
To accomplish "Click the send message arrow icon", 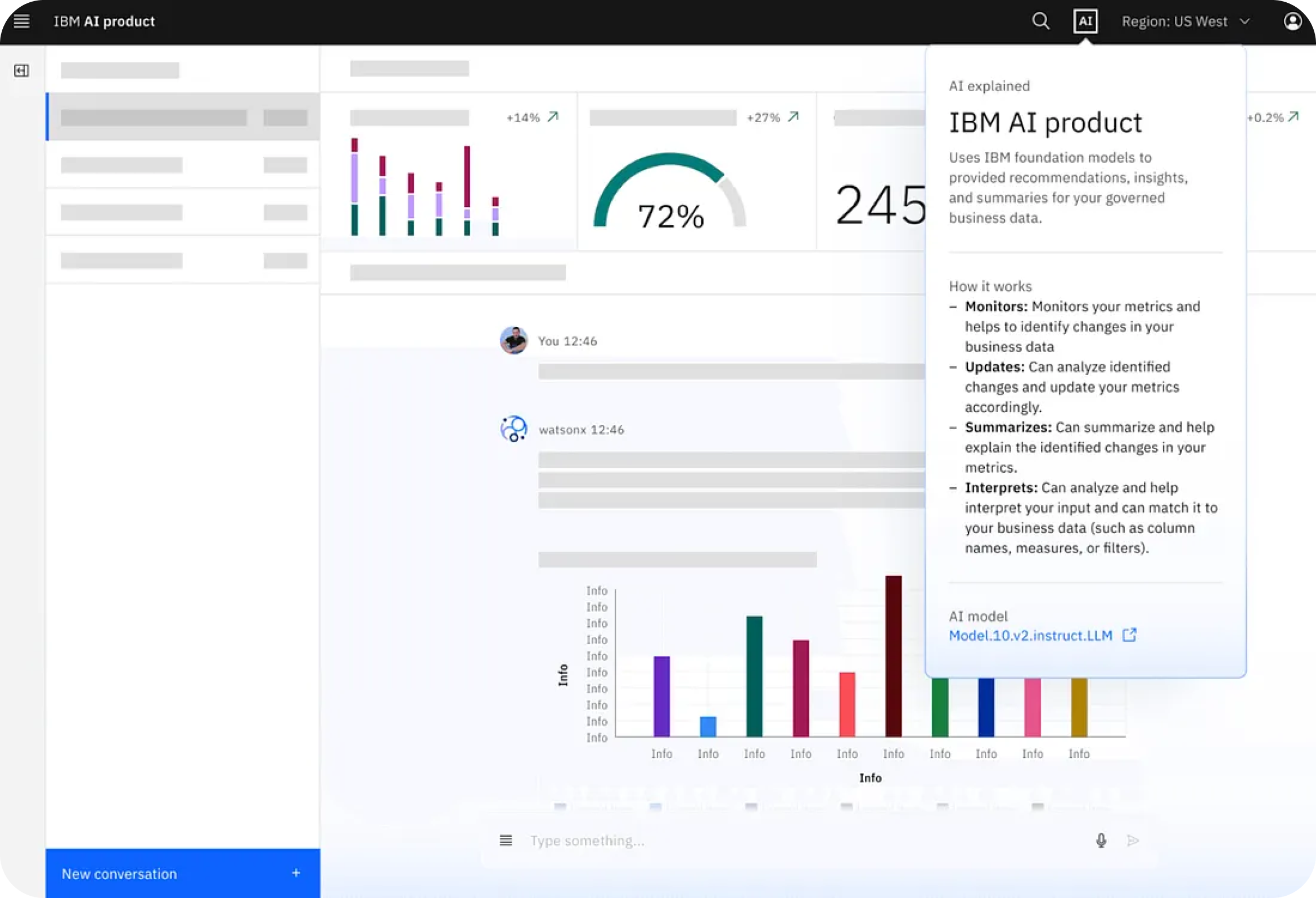I will (1133, 840).
